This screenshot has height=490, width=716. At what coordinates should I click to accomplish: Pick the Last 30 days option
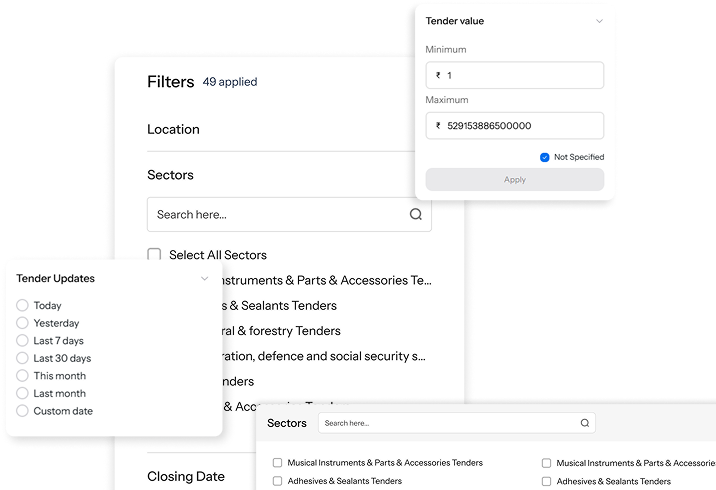click(23, 358)
